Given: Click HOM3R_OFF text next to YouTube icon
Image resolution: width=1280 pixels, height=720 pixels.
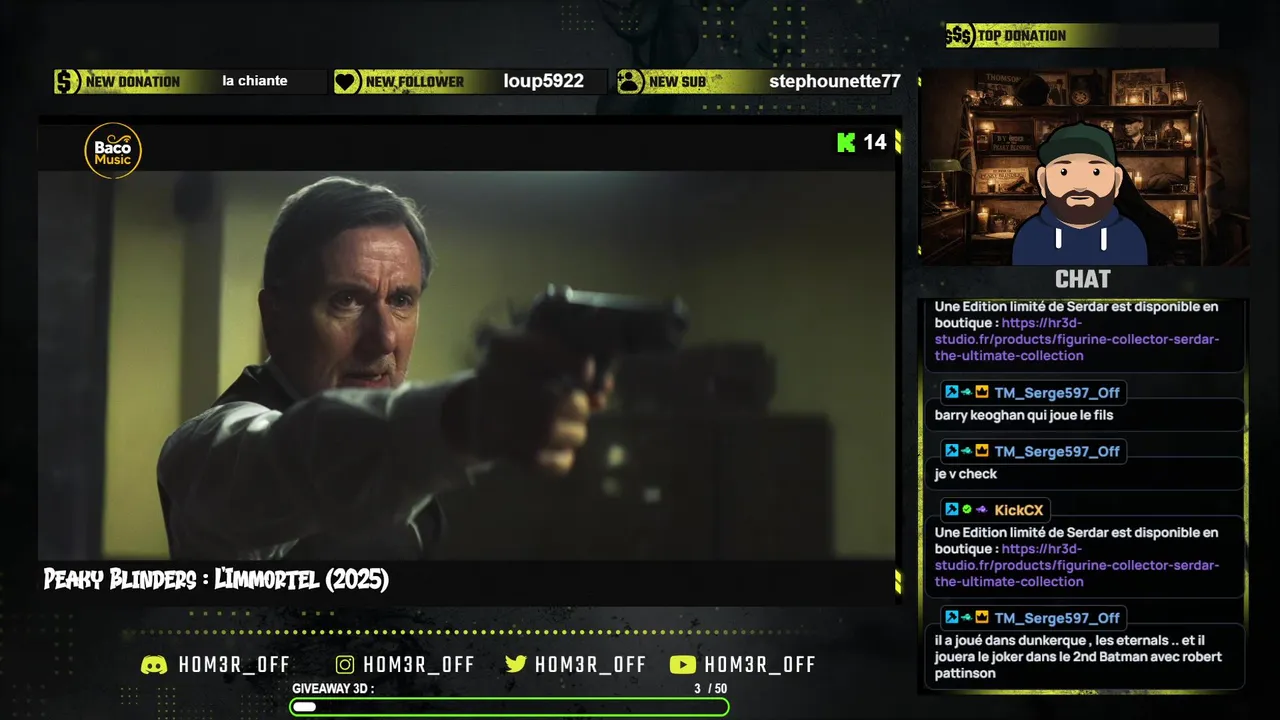Looking at the screenshot, I should (760, 665).
